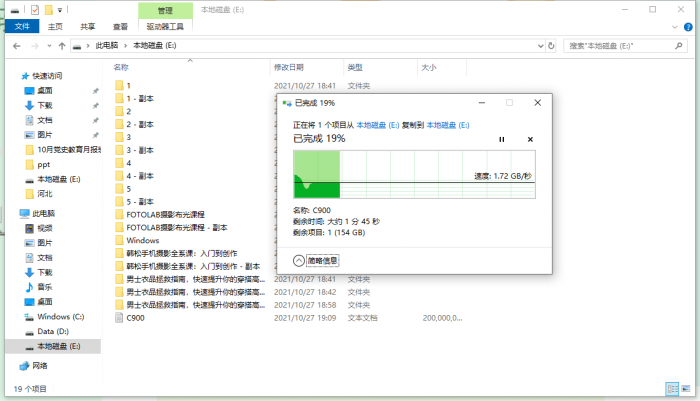
Task: Click the source 本地磁盘 (E:) link in copy dialog
Action: coord(376,125)
